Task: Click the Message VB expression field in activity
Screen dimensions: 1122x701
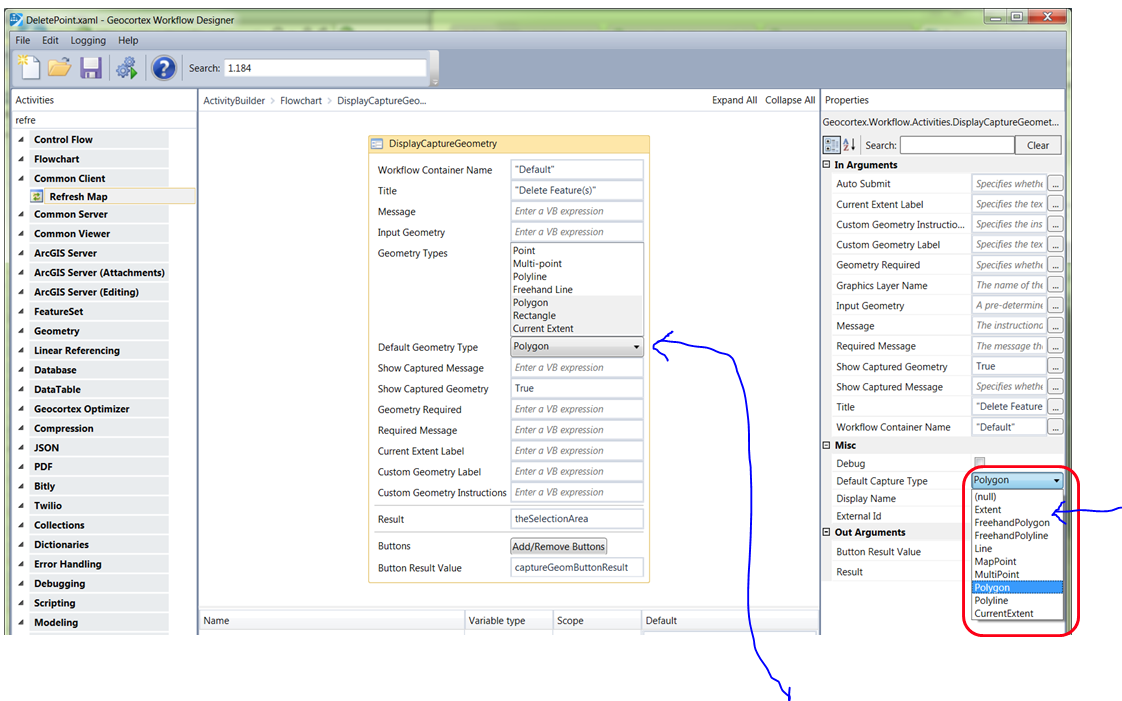Action: (x=577, y=211)
